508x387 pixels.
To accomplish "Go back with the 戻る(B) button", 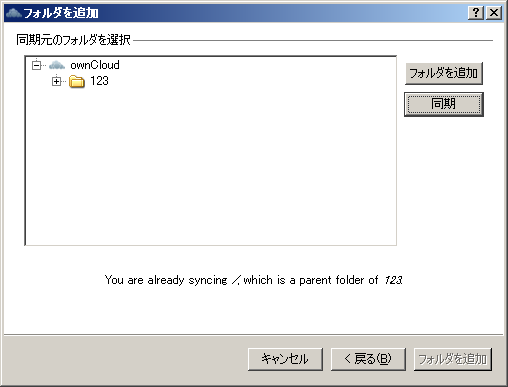I will (x=368, y=359).
